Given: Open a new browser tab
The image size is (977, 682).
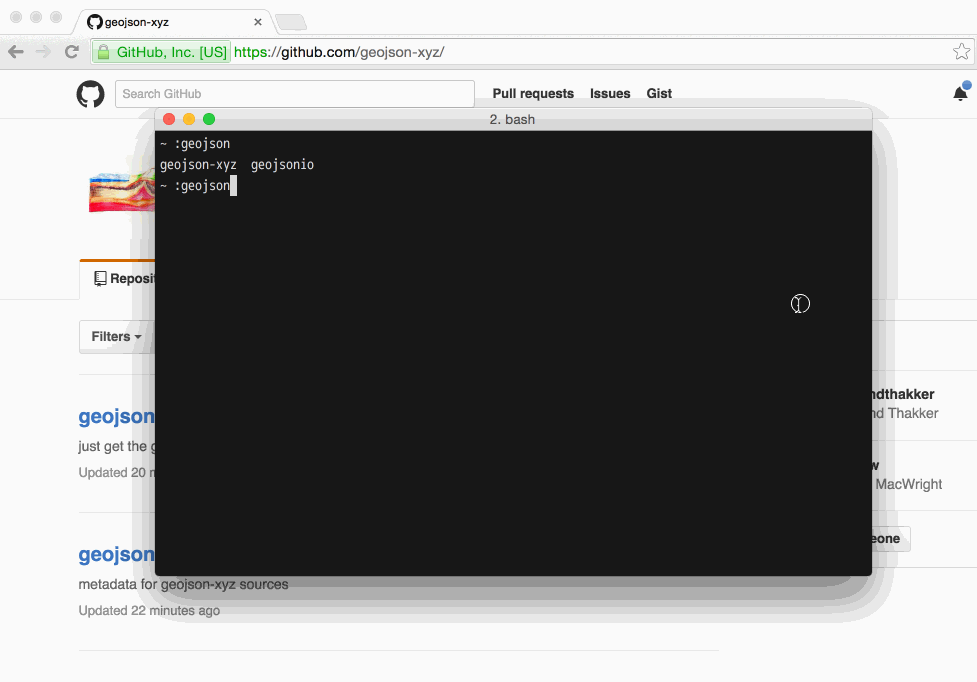Looking at the screenshot, I should [x=291, y=22].
